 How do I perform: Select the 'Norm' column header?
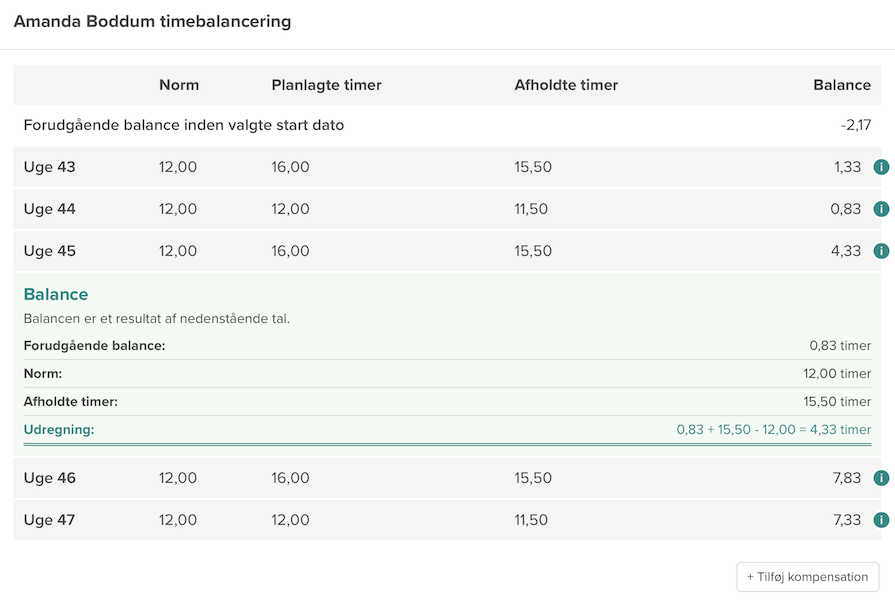(179, 85)
